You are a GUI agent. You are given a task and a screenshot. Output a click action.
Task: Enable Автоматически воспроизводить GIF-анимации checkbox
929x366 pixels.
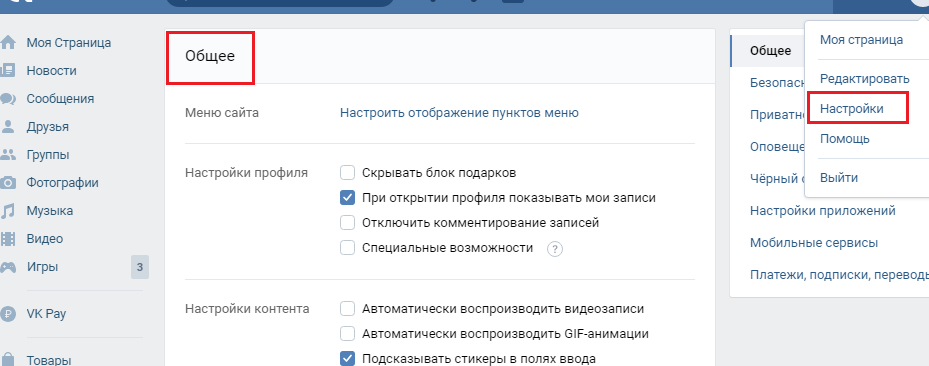347,333
